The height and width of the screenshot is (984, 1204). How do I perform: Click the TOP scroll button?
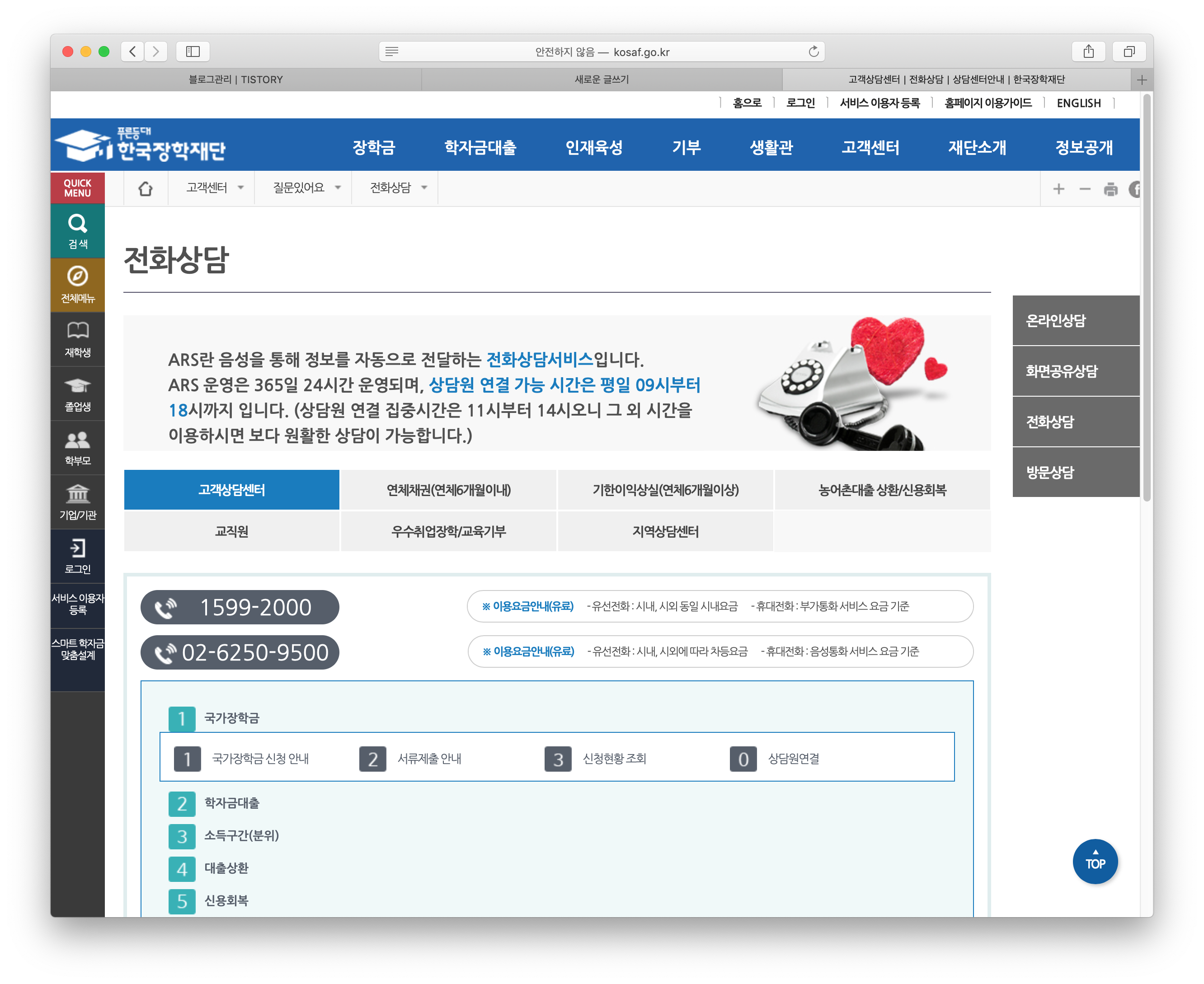click(1095, 861)
